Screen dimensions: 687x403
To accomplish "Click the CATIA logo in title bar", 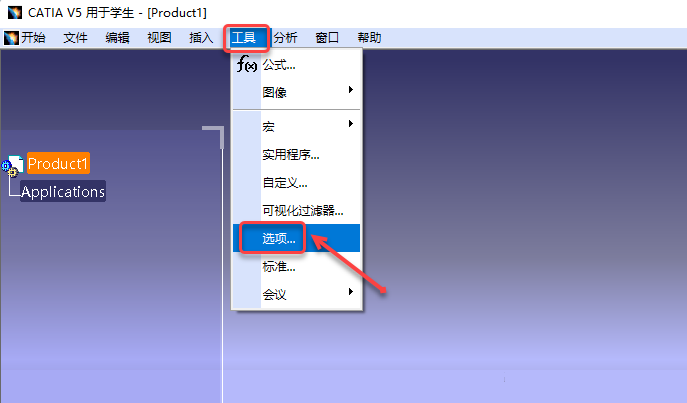I will pos(14,12).
